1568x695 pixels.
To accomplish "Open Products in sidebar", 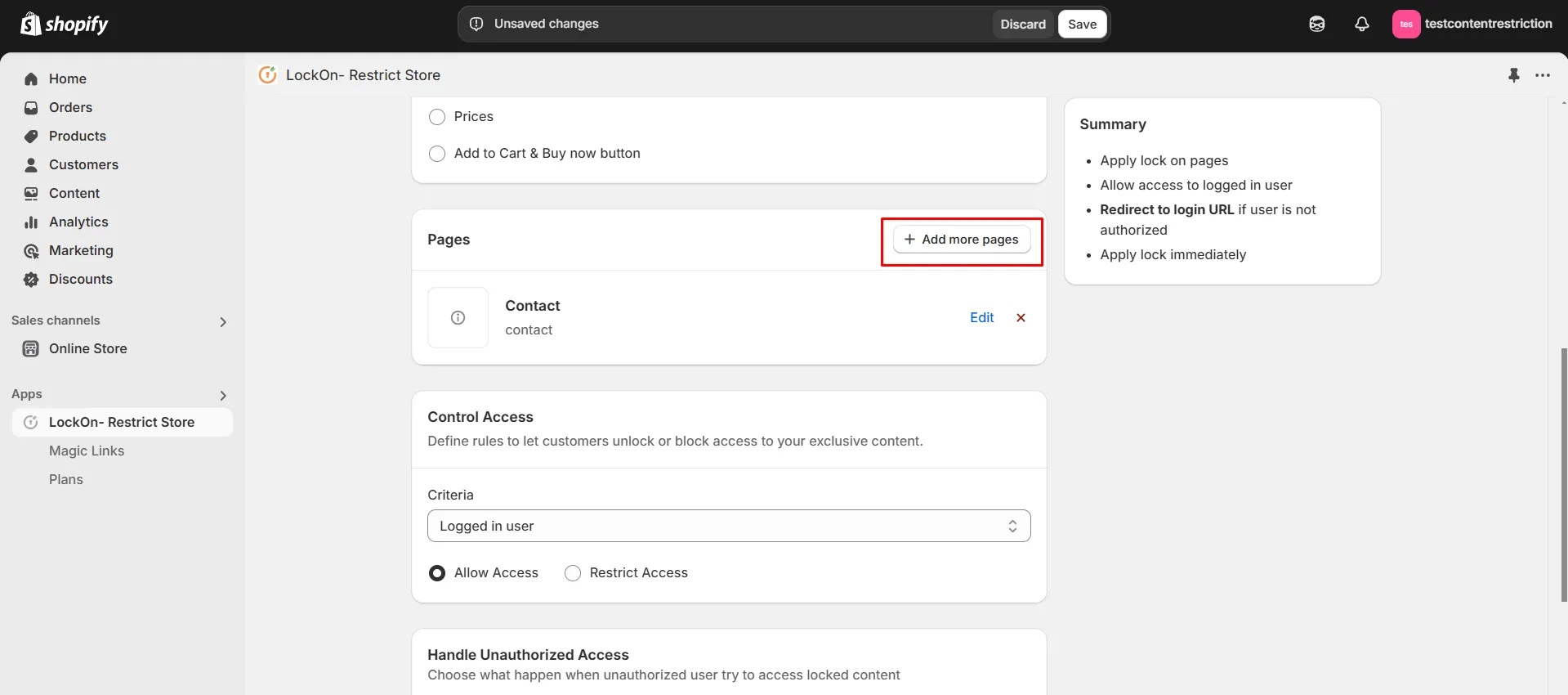I will point(78,136).
